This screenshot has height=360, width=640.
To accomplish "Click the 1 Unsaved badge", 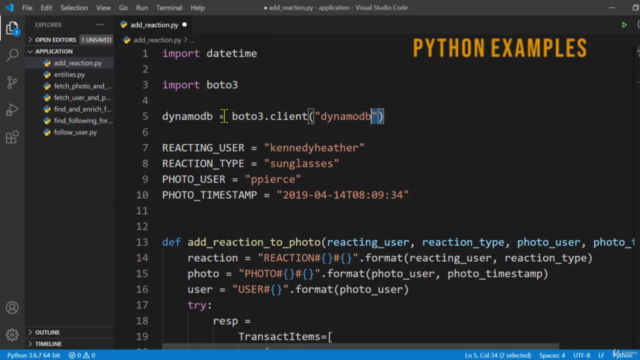I will (96, 40).
